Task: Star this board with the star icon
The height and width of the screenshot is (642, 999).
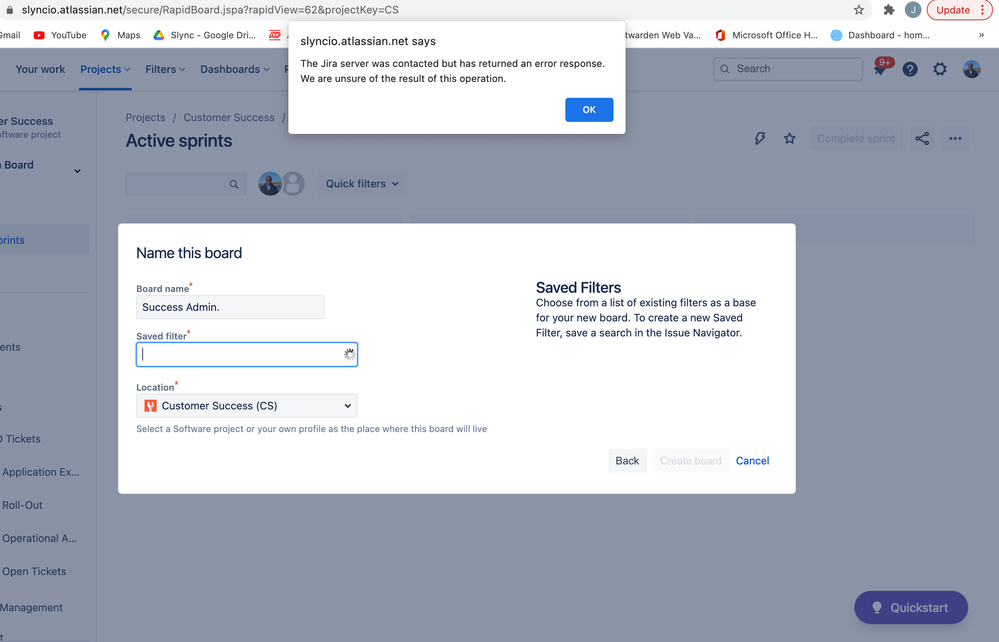Action: coord(789,138)
